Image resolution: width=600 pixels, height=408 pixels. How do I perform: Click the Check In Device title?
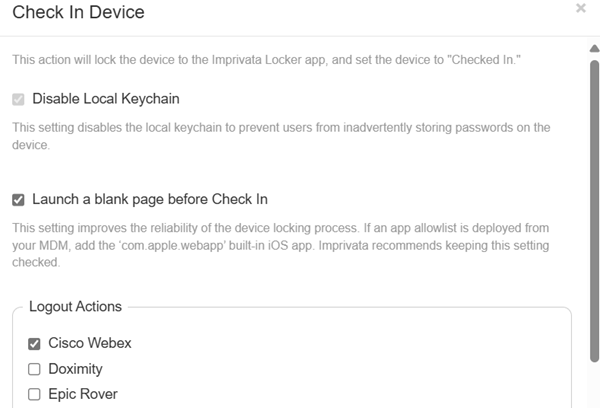pyautogui.click(x=78, y=13)
